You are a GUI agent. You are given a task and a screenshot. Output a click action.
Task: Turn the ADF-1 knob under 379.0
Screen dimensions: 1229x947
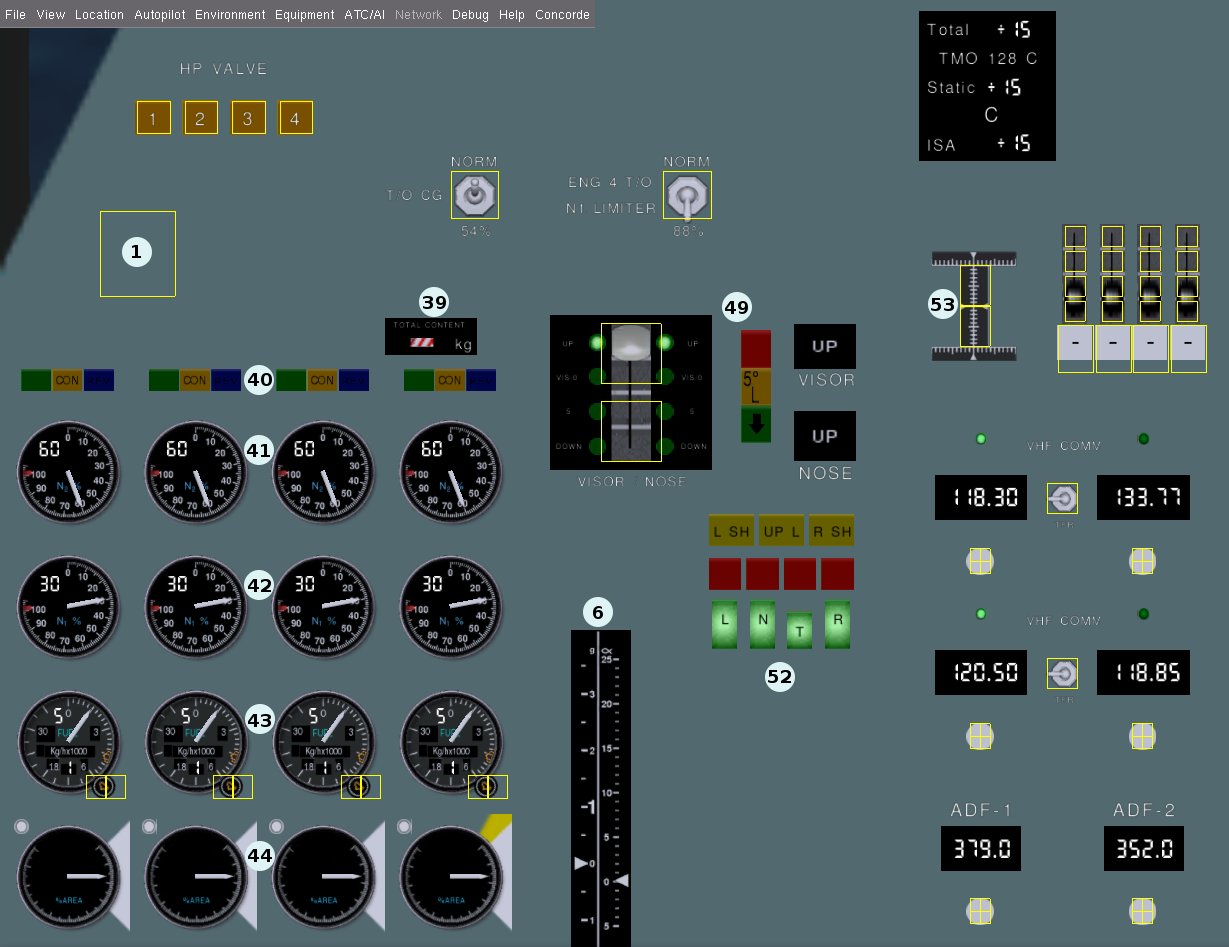[980, 911]
